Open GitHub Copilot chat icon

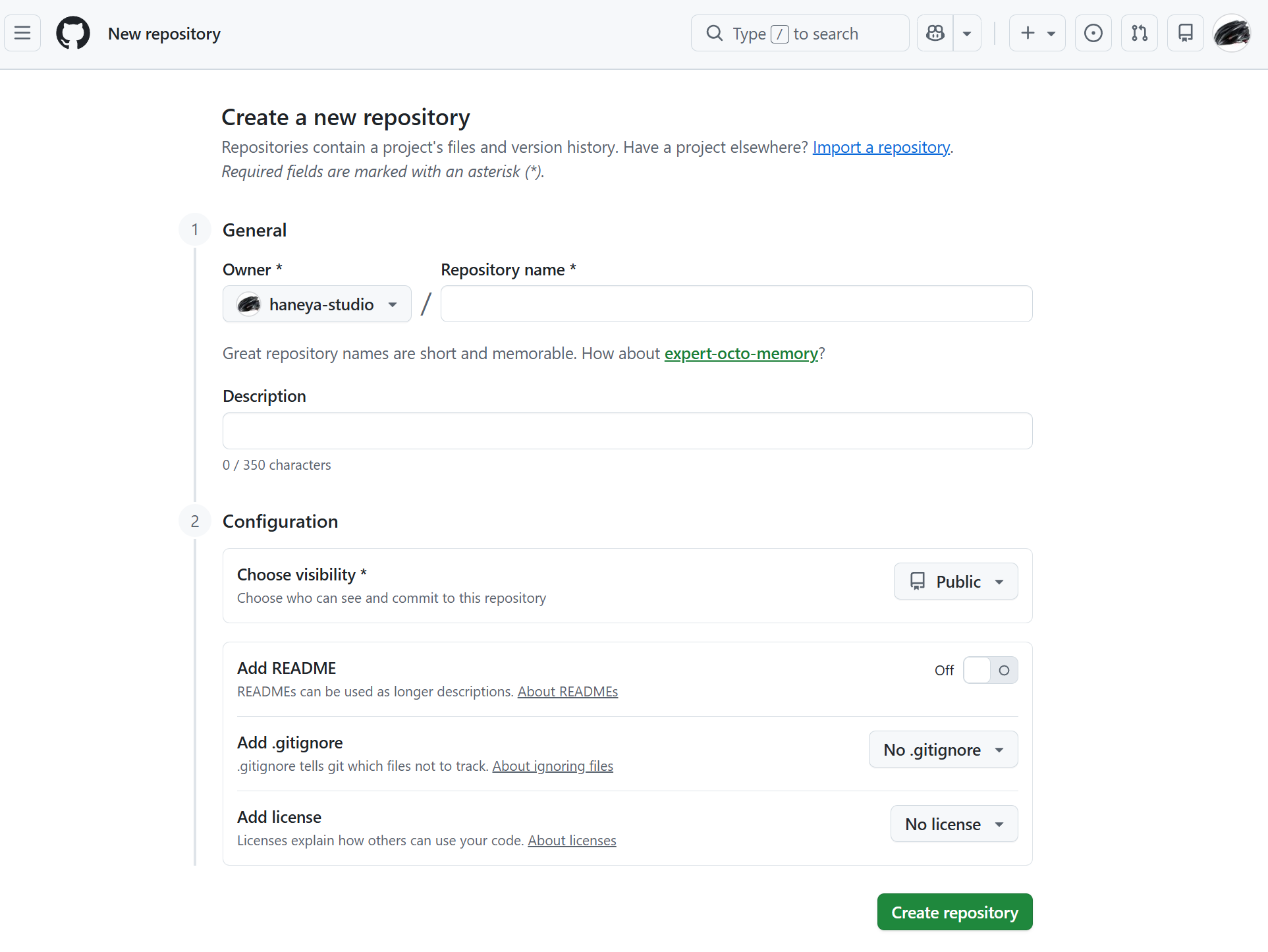pos(935,33)
